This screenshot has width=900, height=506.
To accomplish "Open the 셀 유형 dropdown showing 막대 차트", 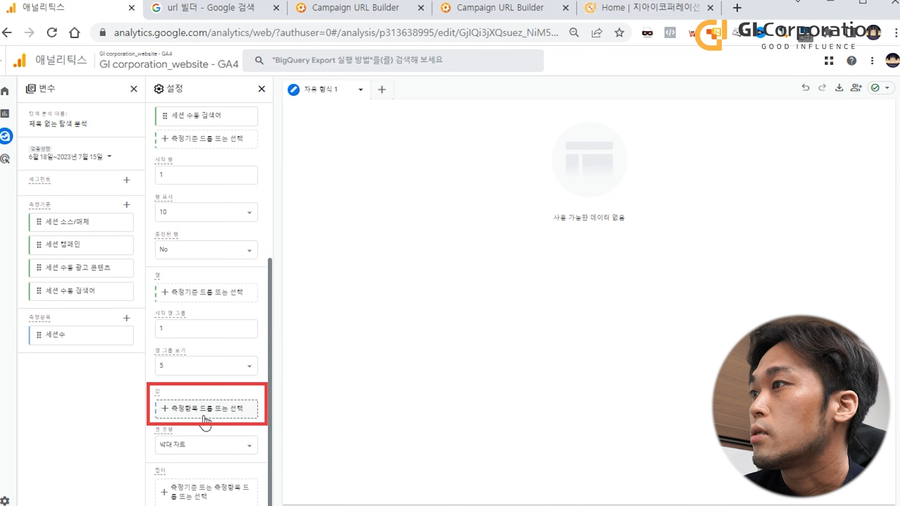I will [206, 445].
